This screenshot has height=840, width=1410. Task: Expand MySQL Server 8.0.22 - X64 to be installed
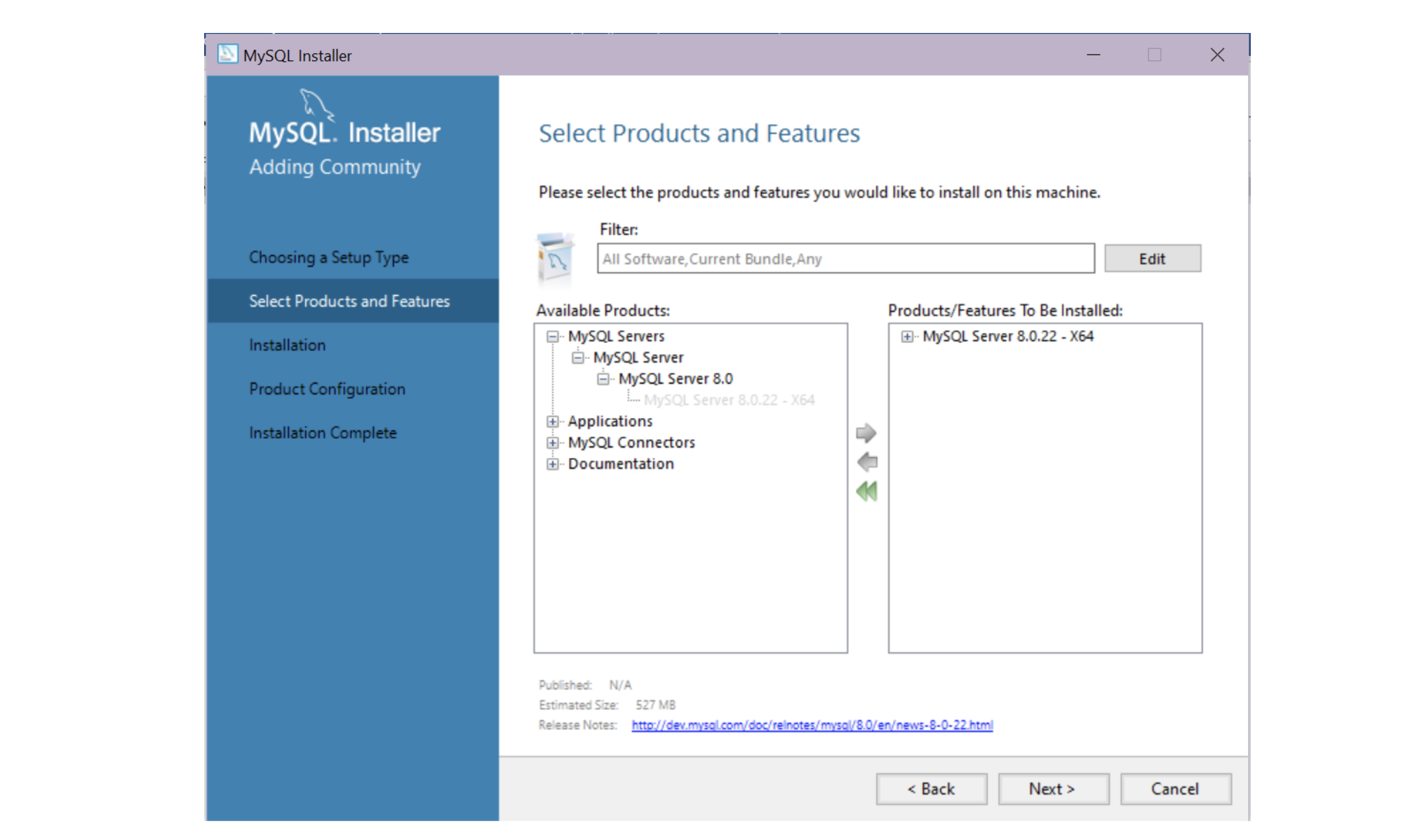click(907, 337)
